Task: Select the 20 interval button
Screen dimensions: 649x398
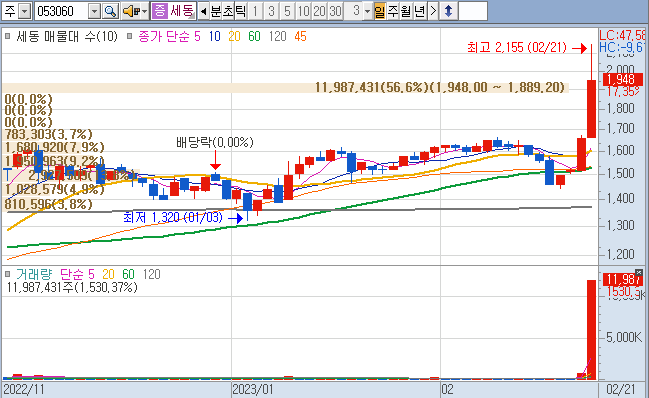Action: pyautogui.click(x=319, y=11)
